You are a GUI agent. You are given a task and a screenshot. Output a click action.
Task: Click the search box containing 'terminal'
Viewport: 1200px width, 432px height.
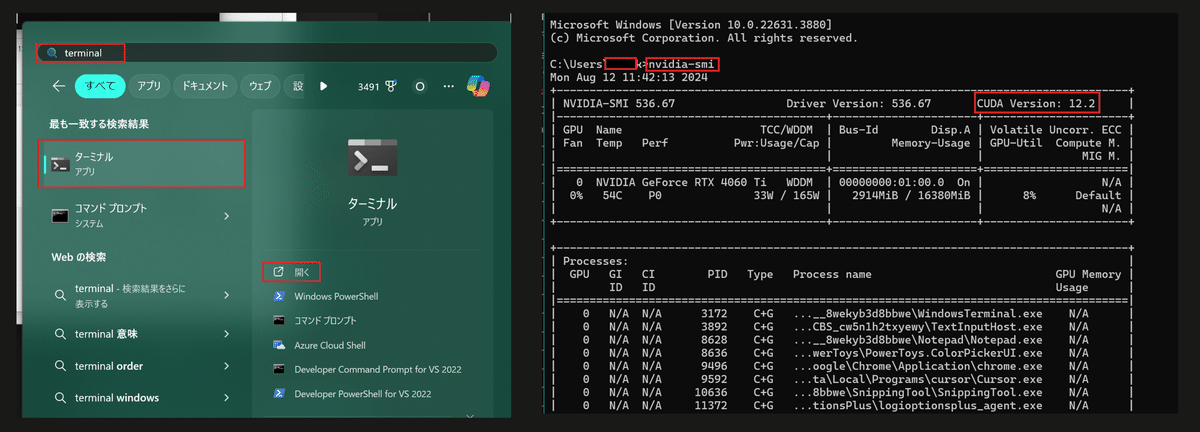[x=266, y=52]
